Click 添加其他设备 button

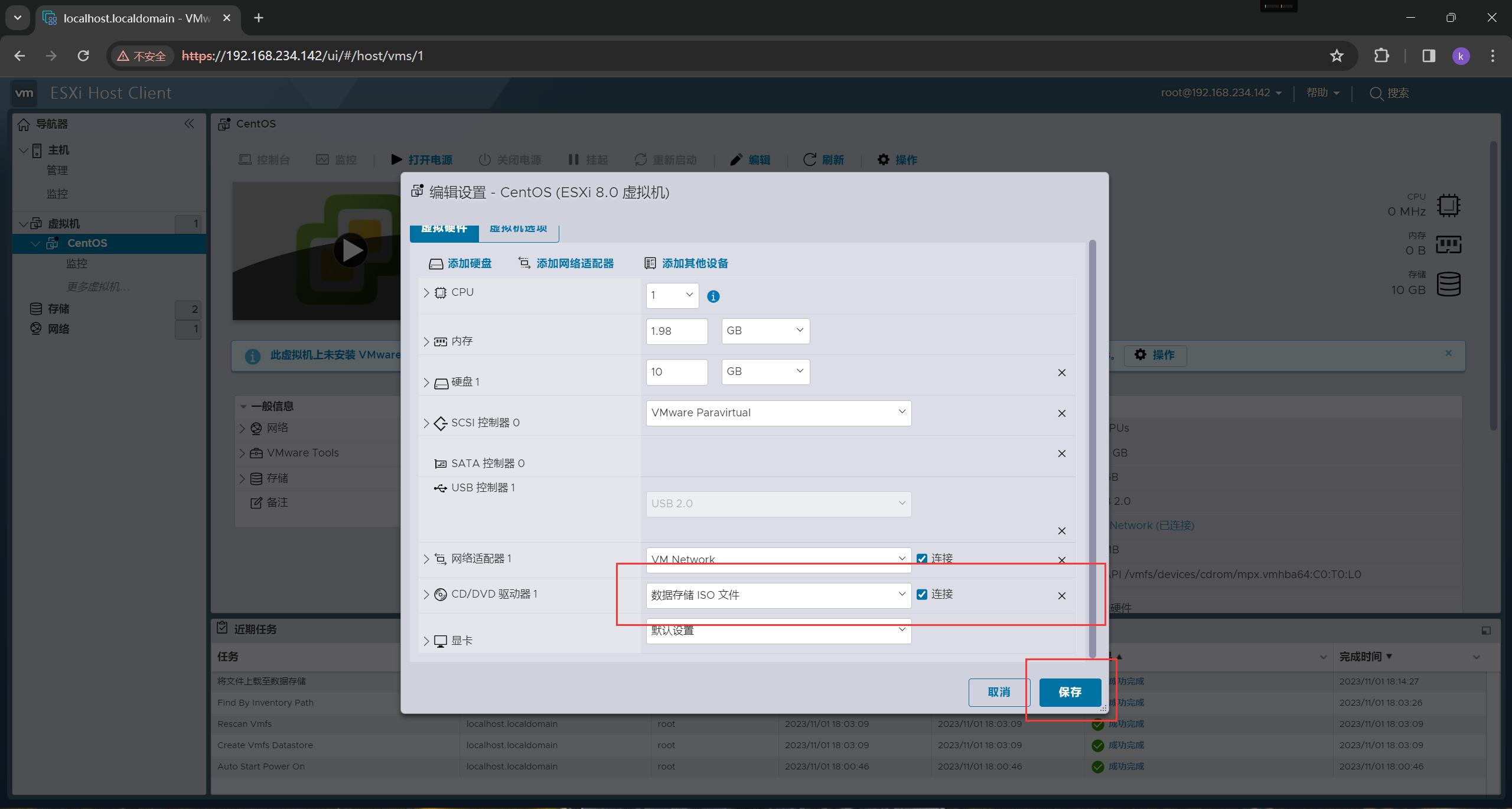point(686,263)
